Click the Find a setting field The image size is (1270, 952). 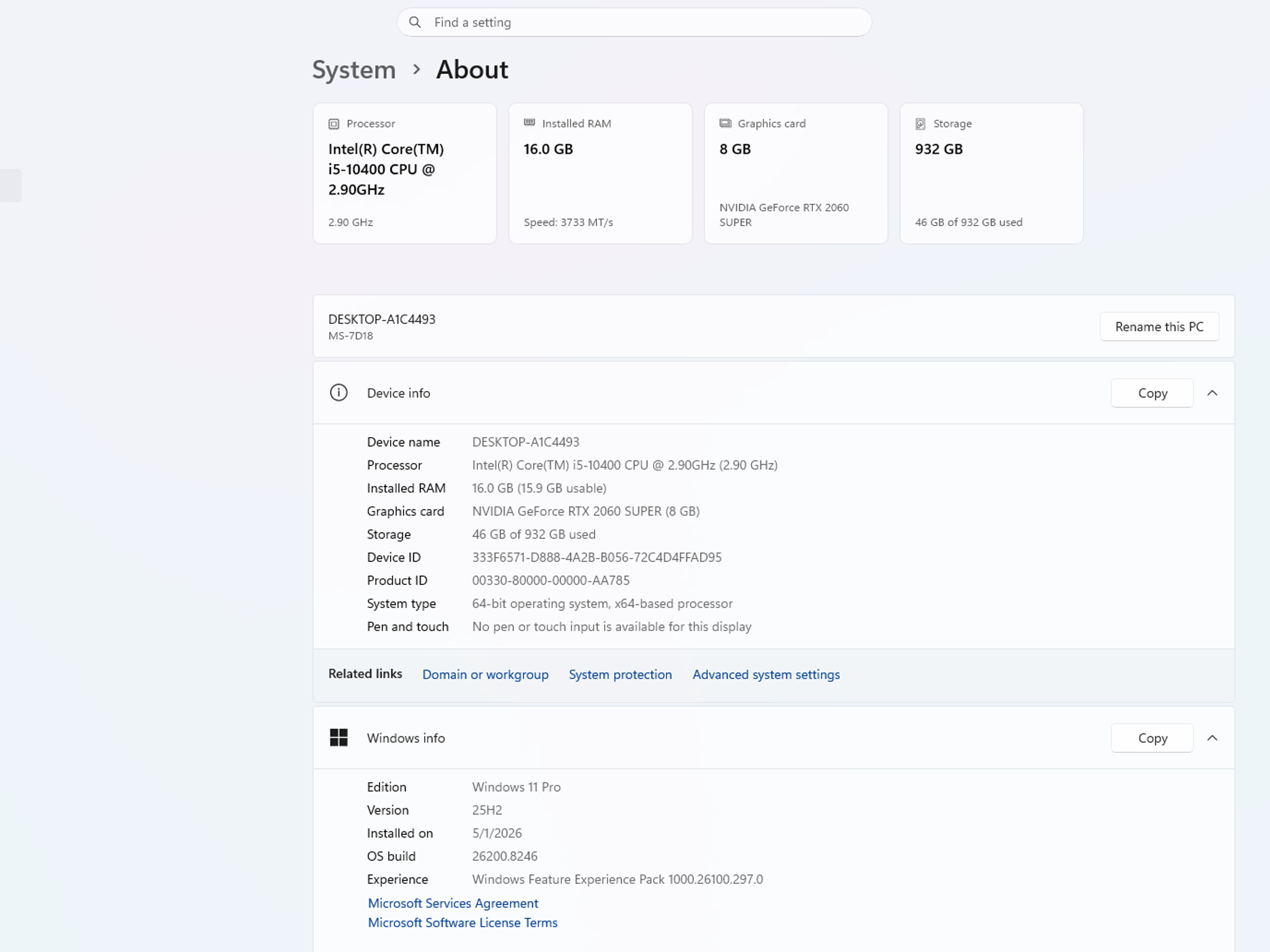coord(634,22)
